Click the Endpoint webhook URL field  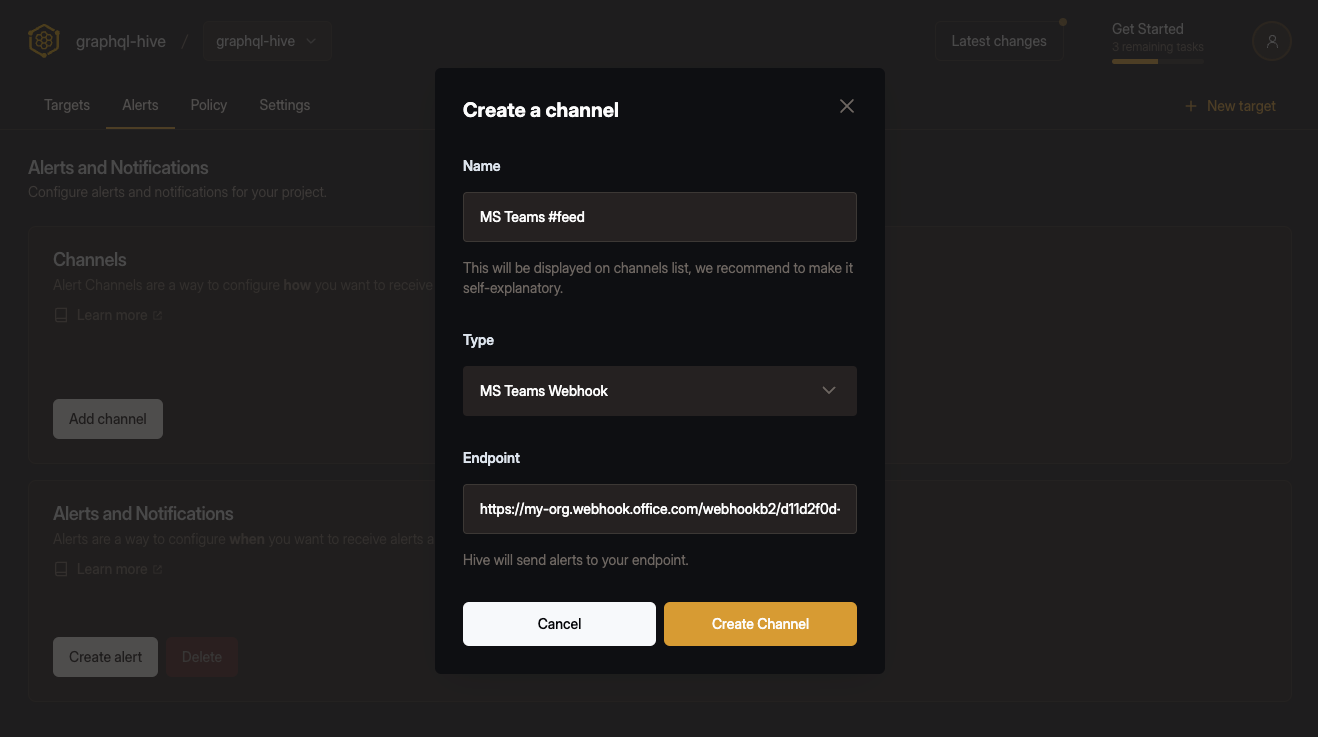(x=659, y=508)
